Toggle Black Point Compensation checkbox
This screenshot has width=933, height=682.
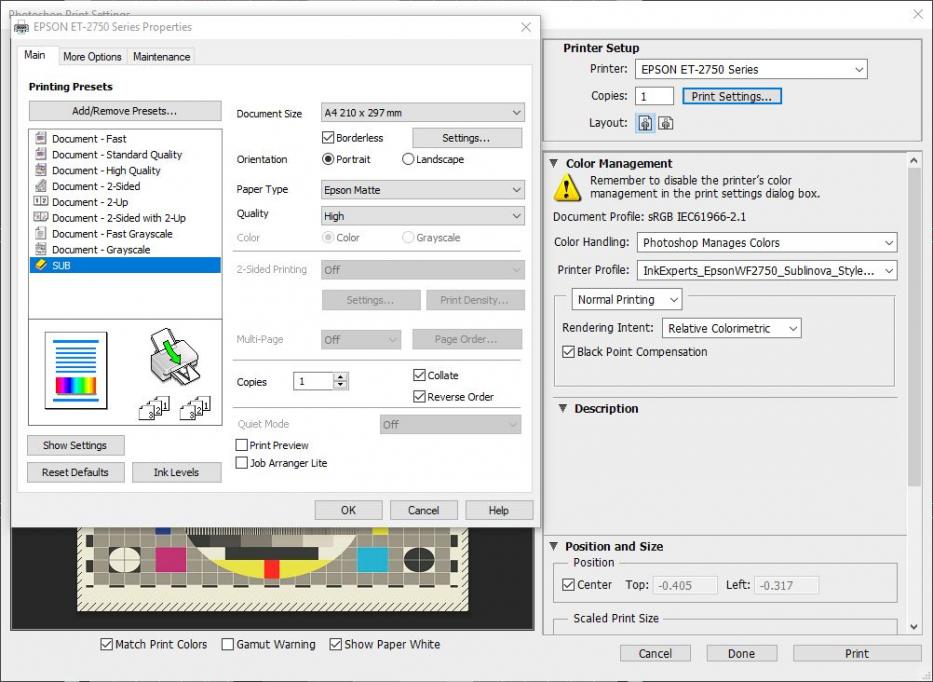click(x=568, y=352)
